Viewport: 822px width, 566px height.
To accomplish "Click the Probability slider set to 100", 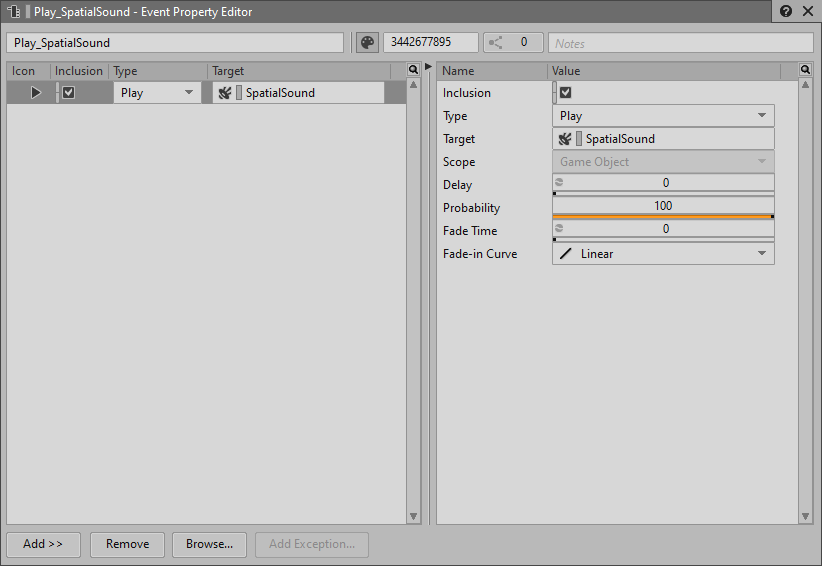I will tap(663, 207).
